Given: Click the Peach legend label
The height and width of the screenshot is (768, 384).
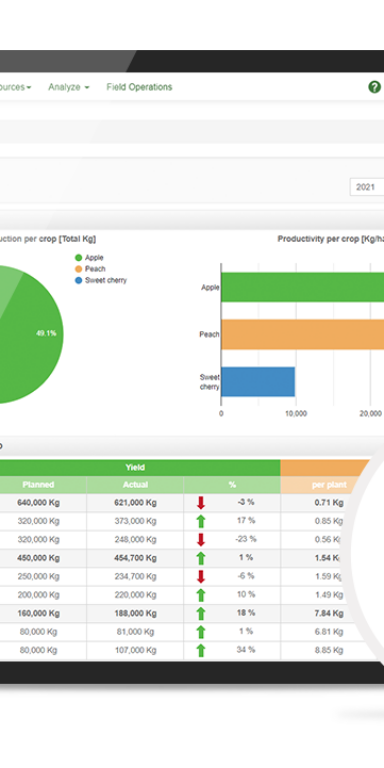Looking at the screenshot, I should [x=95, y=269].
